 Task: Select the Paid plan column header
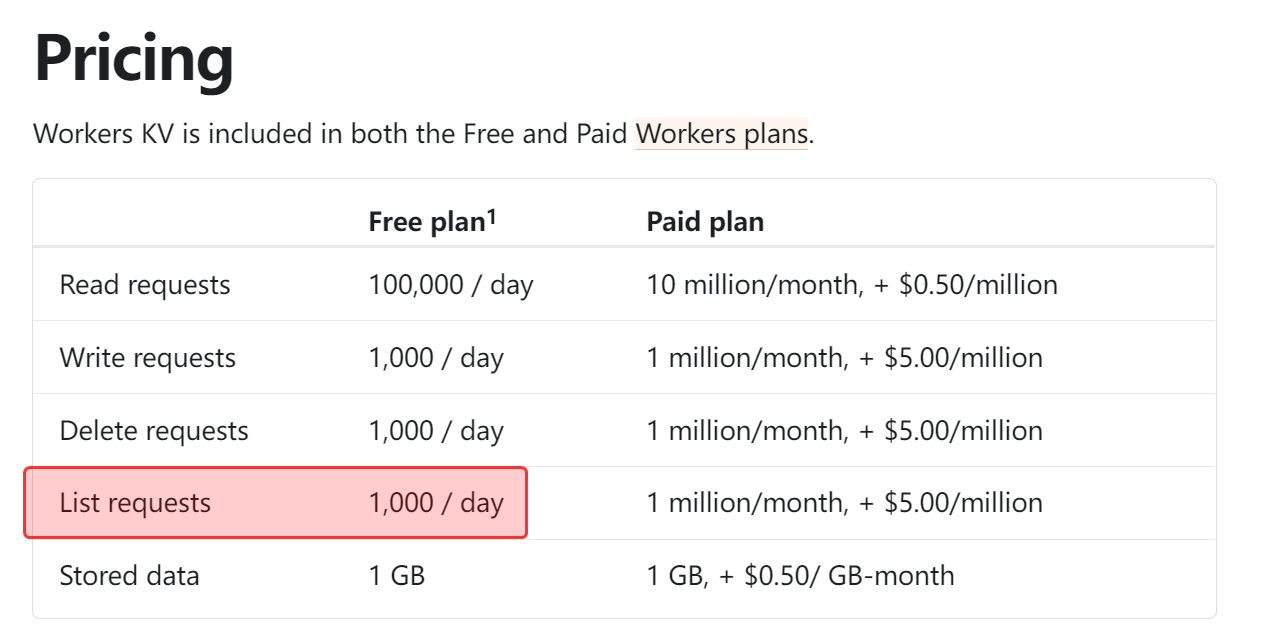(x=705, y=222)
